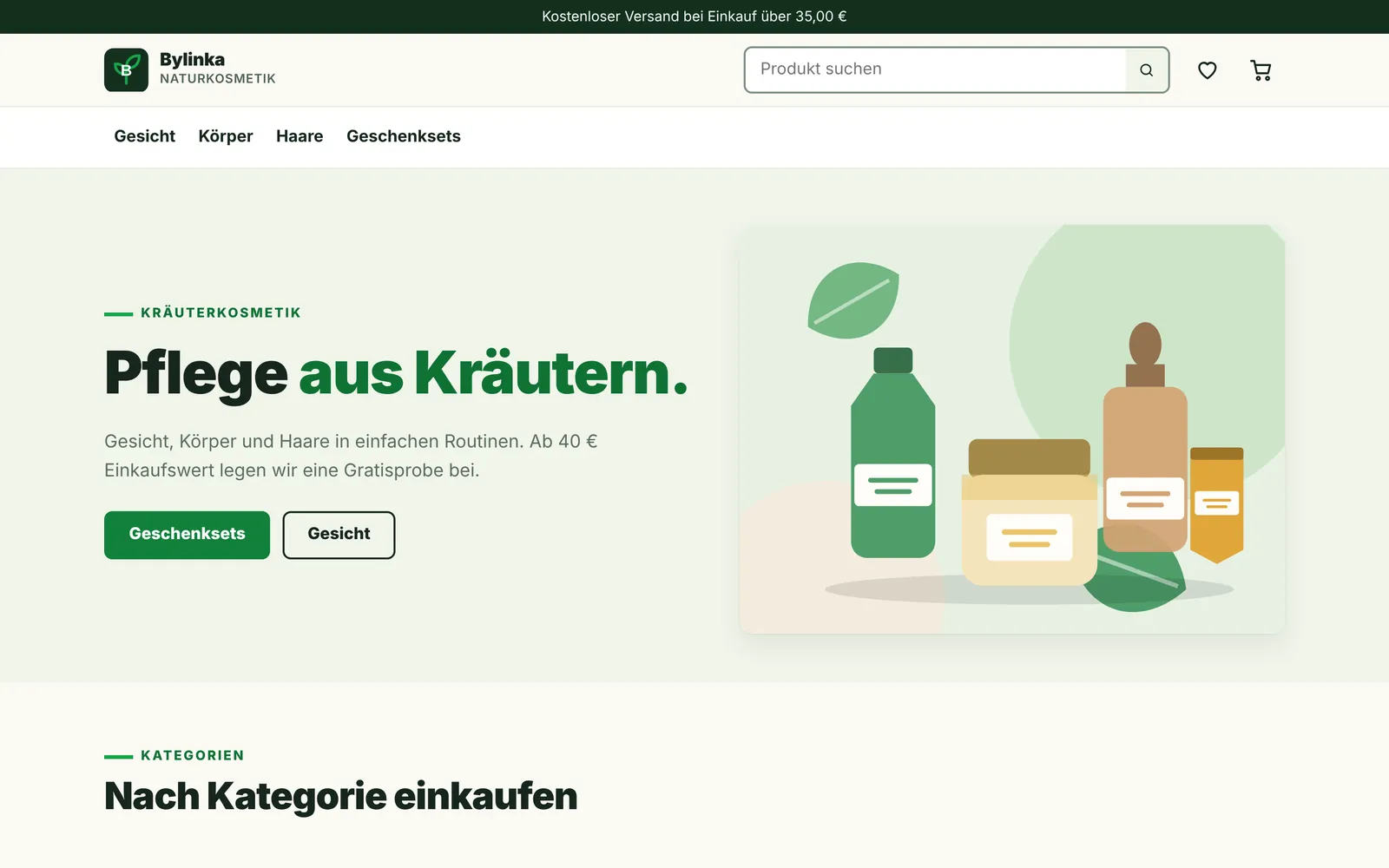Click the Bylinka leaf logo icon

pos(126,69)
